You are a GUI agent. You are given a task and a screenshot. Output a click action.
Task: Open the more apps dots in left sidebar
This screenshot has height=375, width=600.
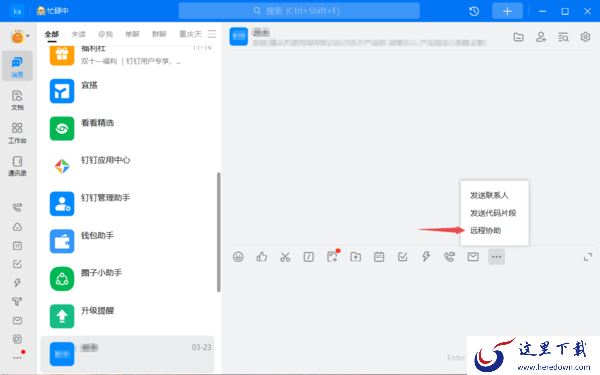point(17,358)
